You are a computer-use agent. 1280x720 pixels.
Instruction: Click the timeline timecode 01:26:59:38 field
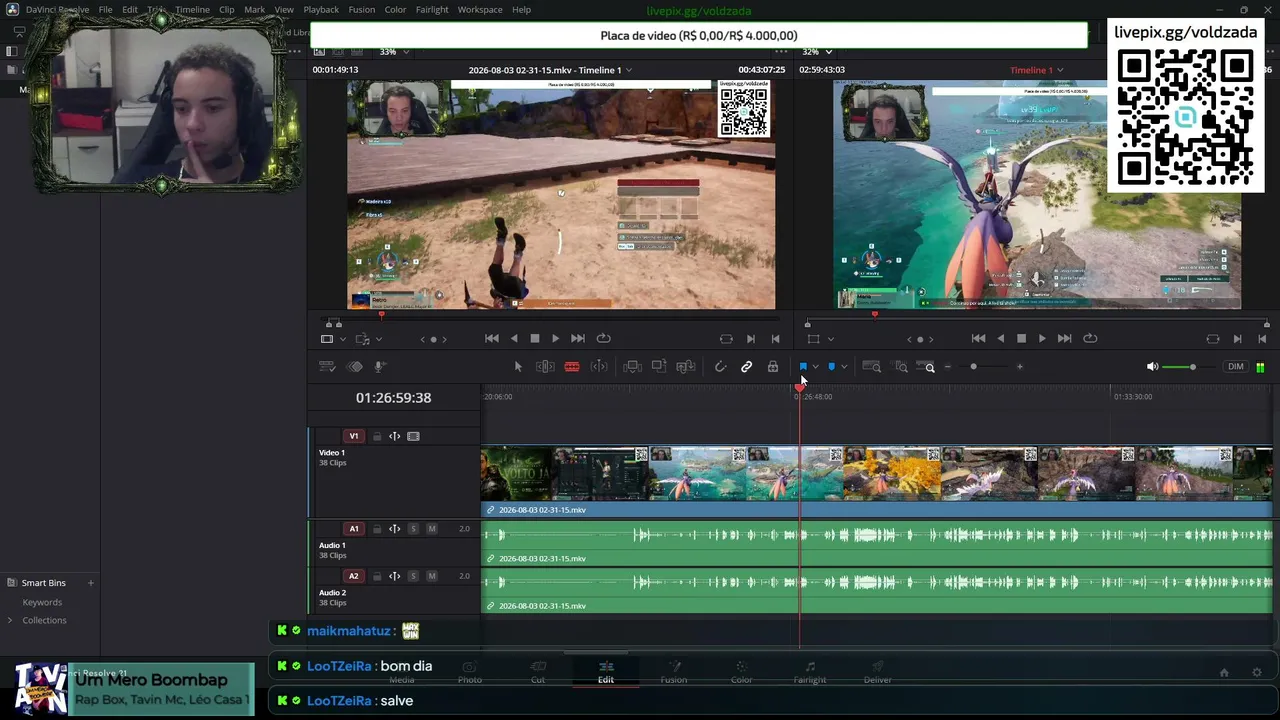tap(393, 398)
